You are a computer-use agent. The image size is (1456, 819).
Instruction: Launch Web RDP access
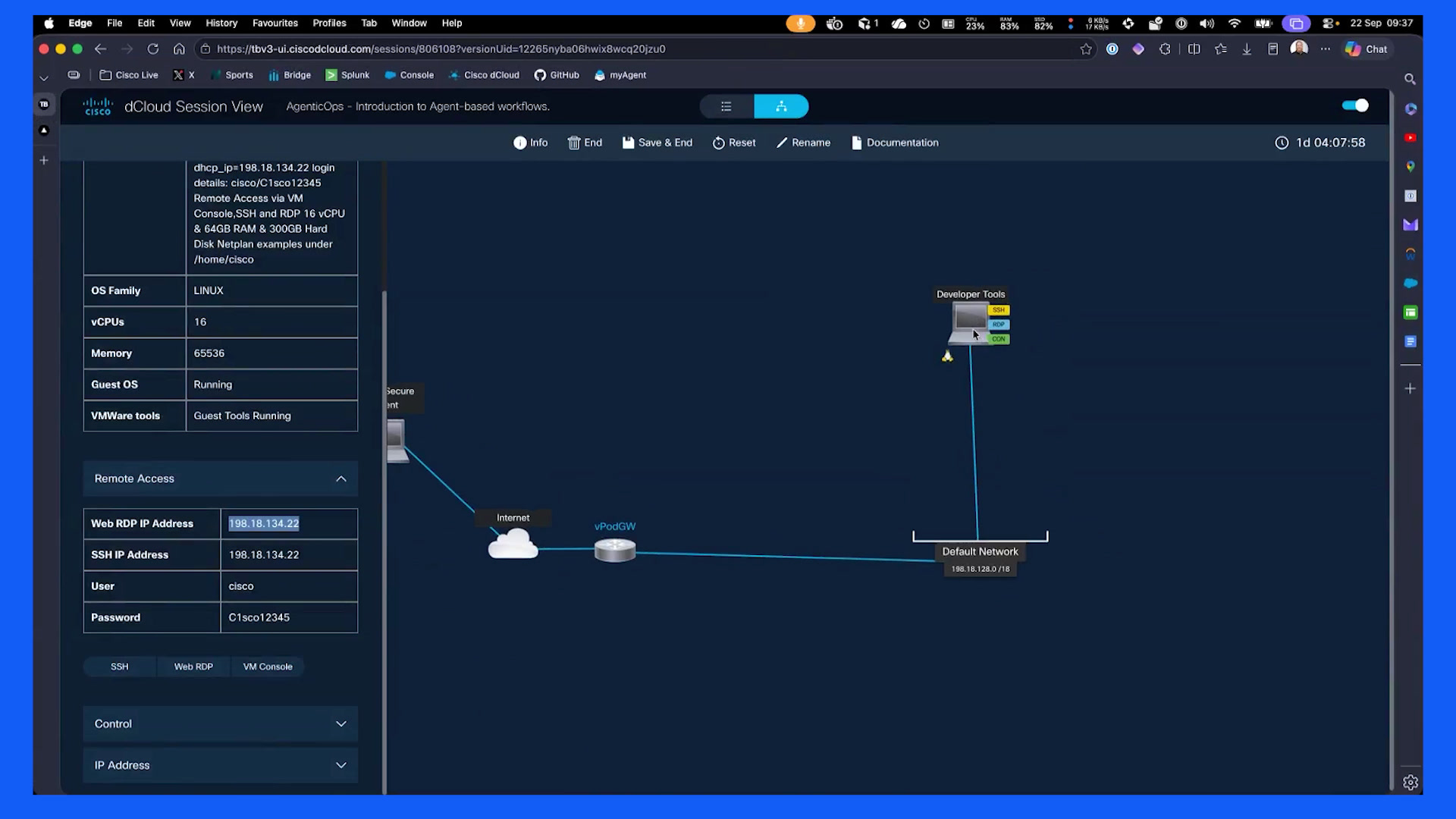pos(193,667)
